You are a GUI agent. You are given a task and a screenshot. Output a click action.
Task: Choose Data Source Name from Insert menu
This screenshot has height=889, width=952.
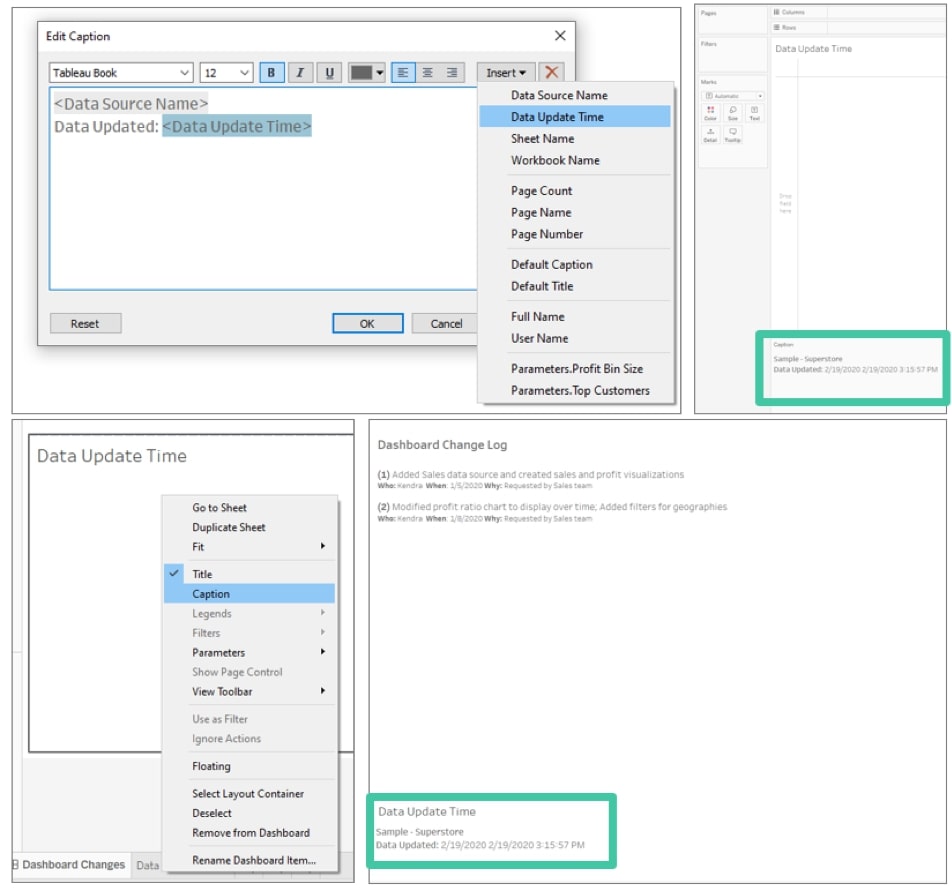[x=575, y=95]
